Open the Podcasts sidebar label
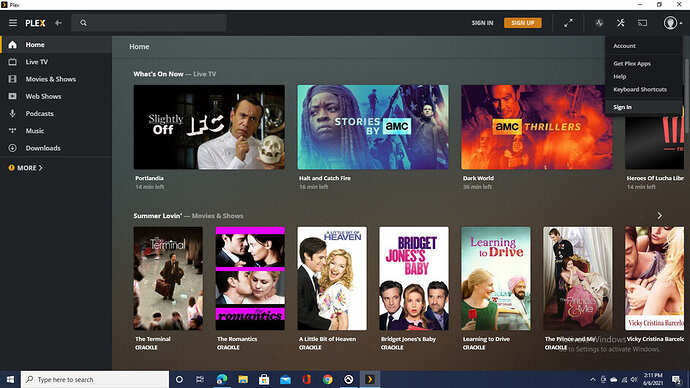This screenshot has width=690, height=388. pyautogui.click(x=39, y=113)
